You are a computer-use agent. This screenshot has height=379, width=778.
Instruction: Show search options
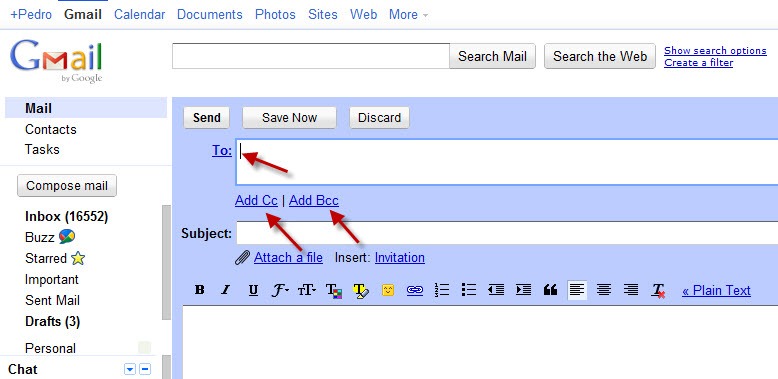click(715, 51)
